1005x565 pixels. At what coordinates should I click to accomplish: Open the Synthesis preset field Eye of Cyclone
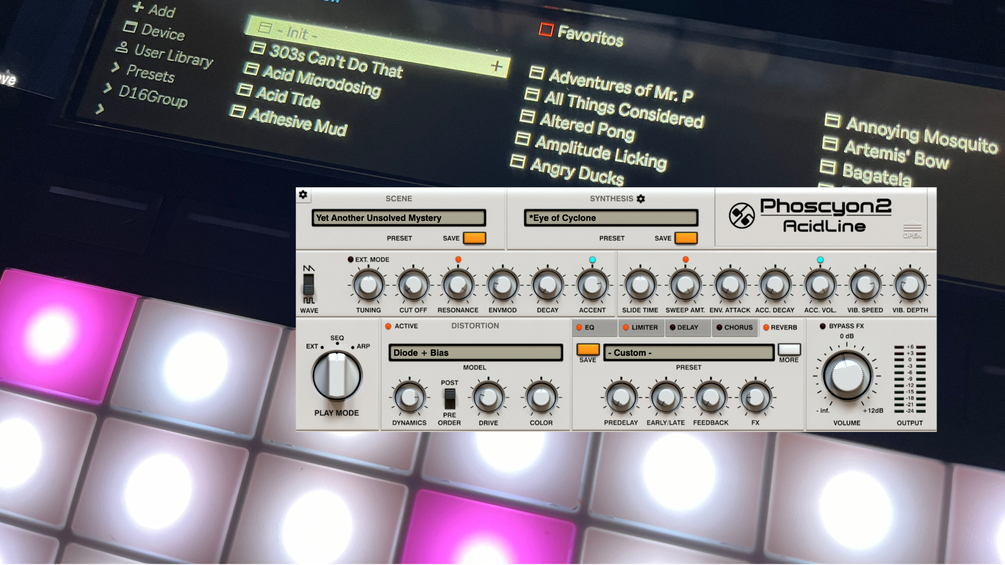coord(611,218)
